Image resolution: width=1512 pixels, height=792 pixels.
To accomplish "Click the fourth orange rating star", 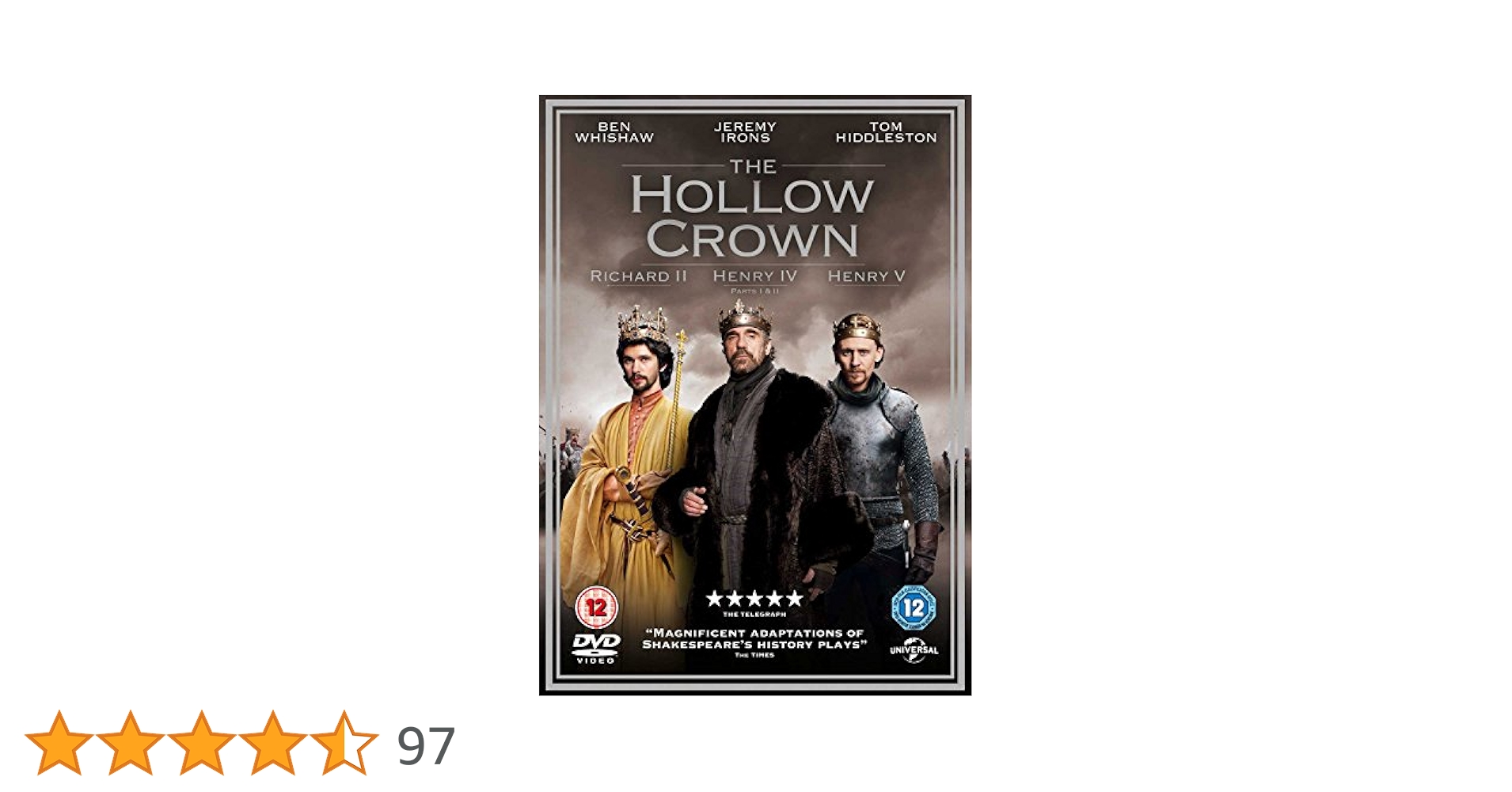I will (x=273, y=743).
